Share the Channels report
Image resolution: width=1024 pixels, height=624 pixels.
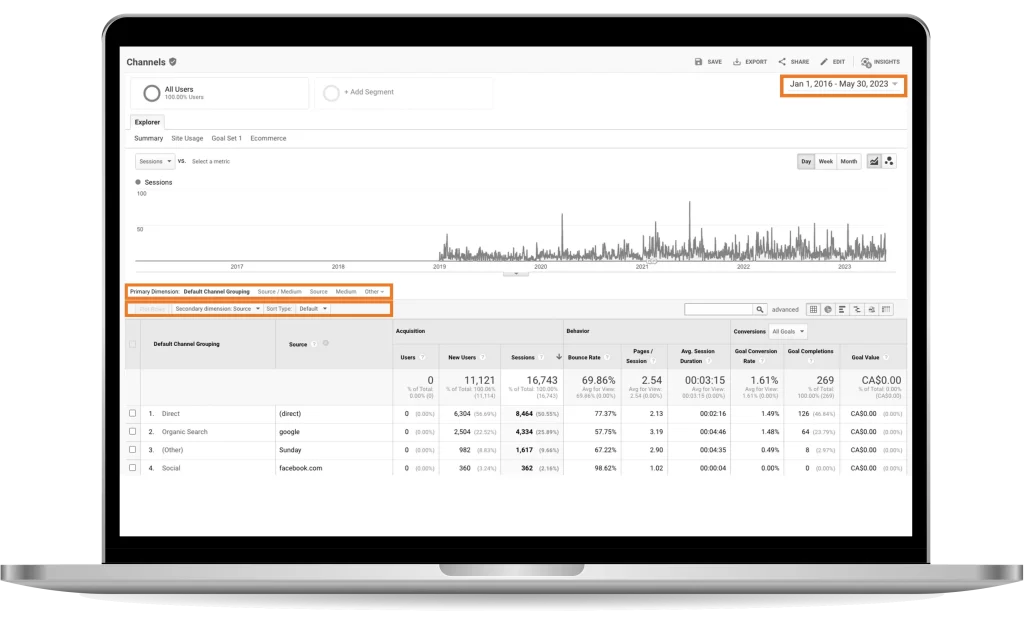(782, 62)
